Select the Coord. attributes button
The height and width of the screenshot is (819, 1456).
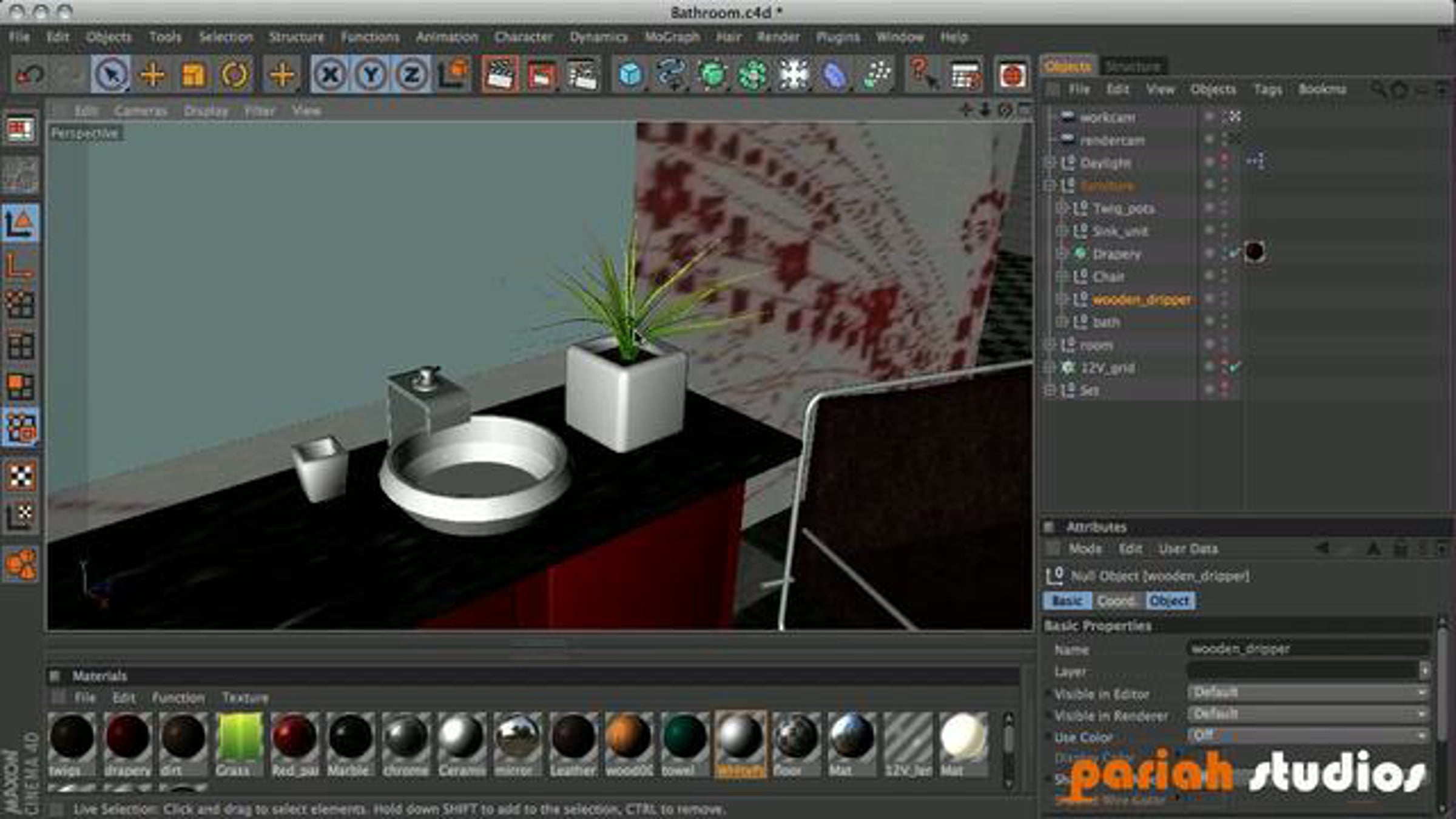(1117, 601)
